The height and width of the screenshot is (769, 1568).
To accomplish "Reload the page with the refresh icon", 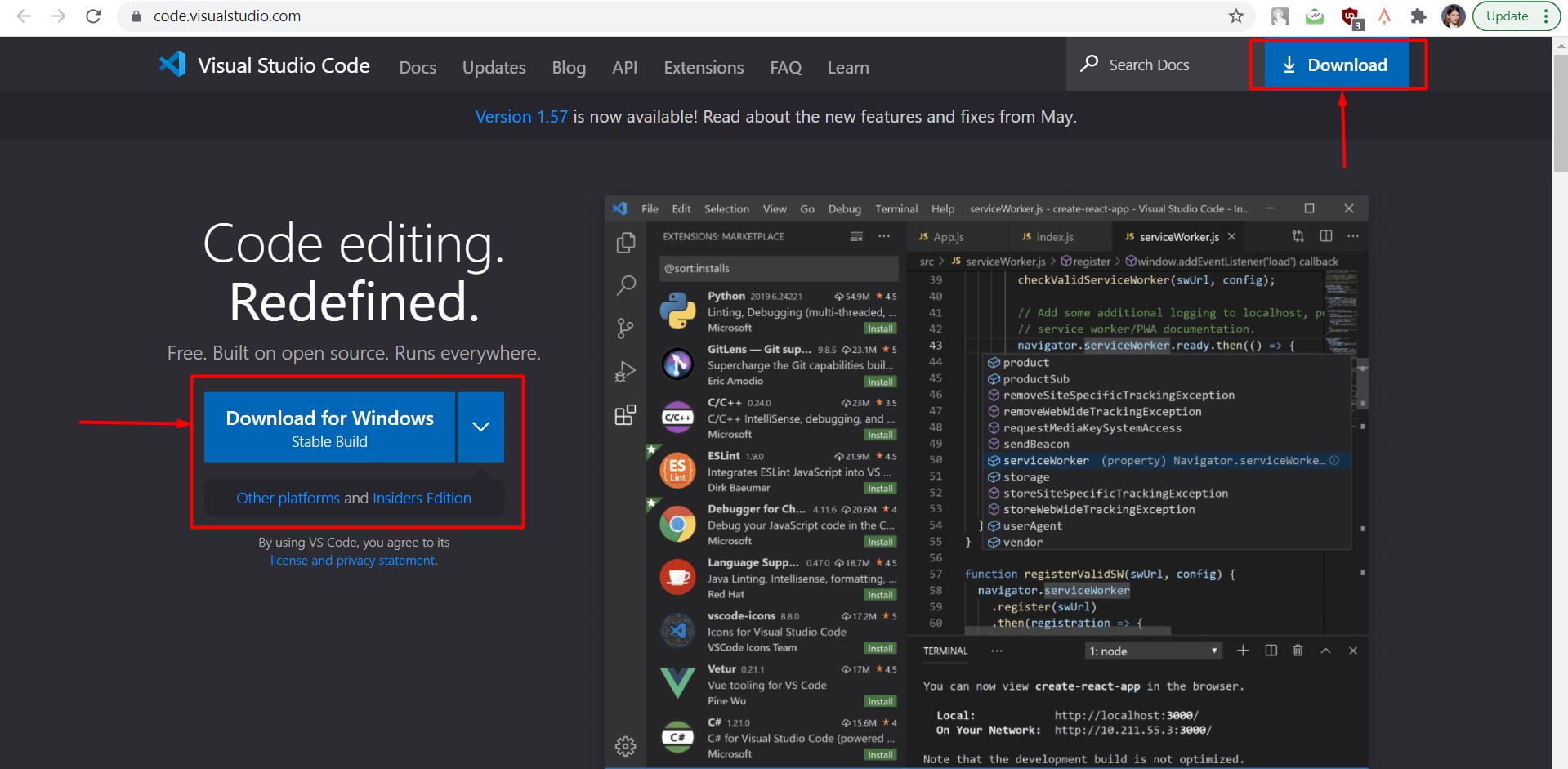I will pos(93,16).
